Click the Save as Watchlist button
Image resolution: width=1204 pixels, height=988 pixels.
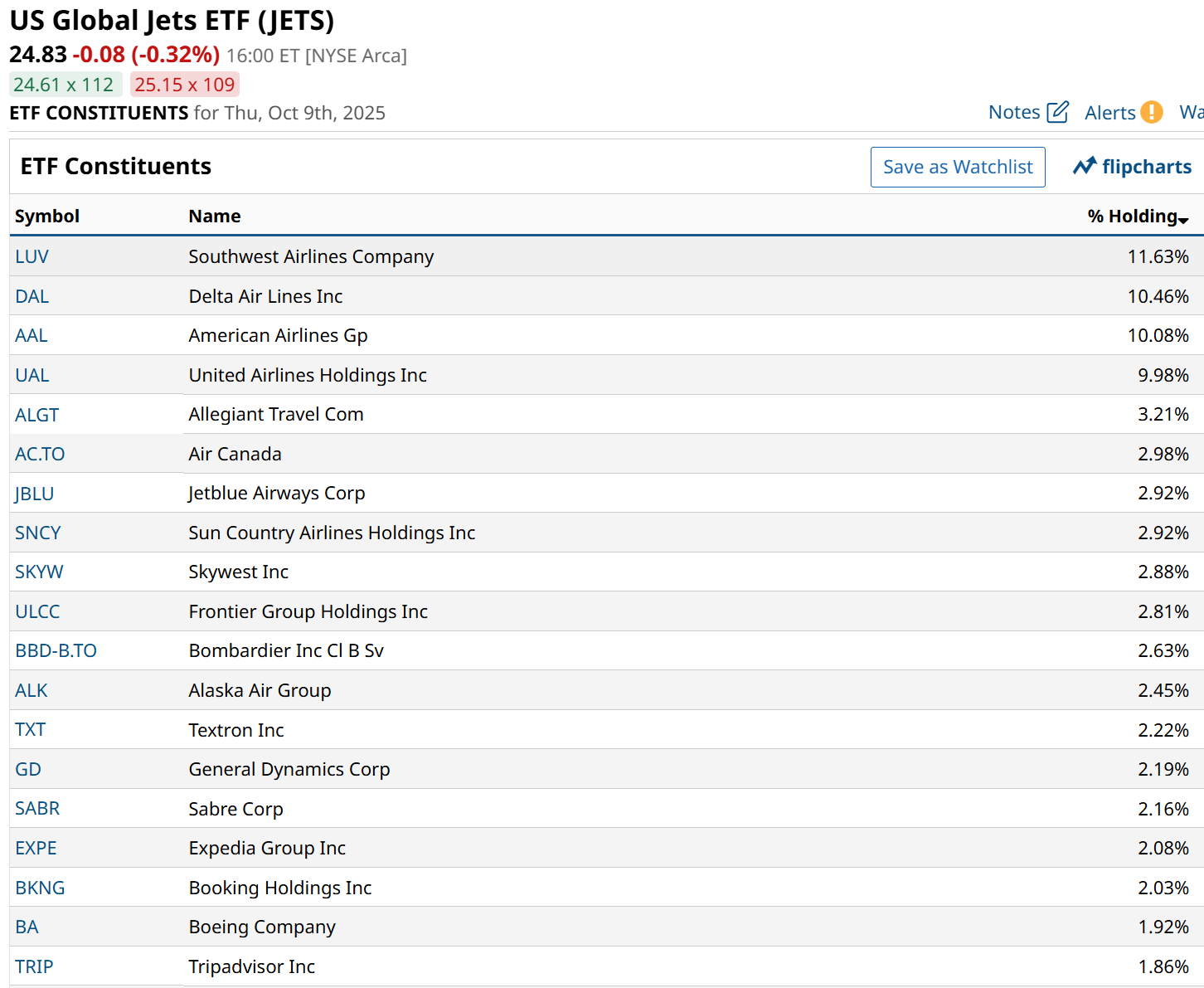[958, 168]
